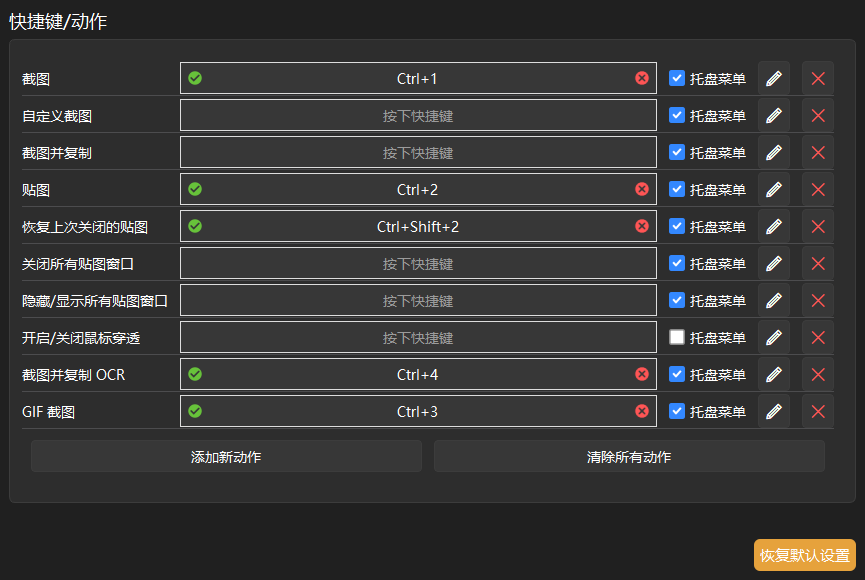
Task: Focus the 自定义截图 shortcut input field
Action: click(418, 115)
